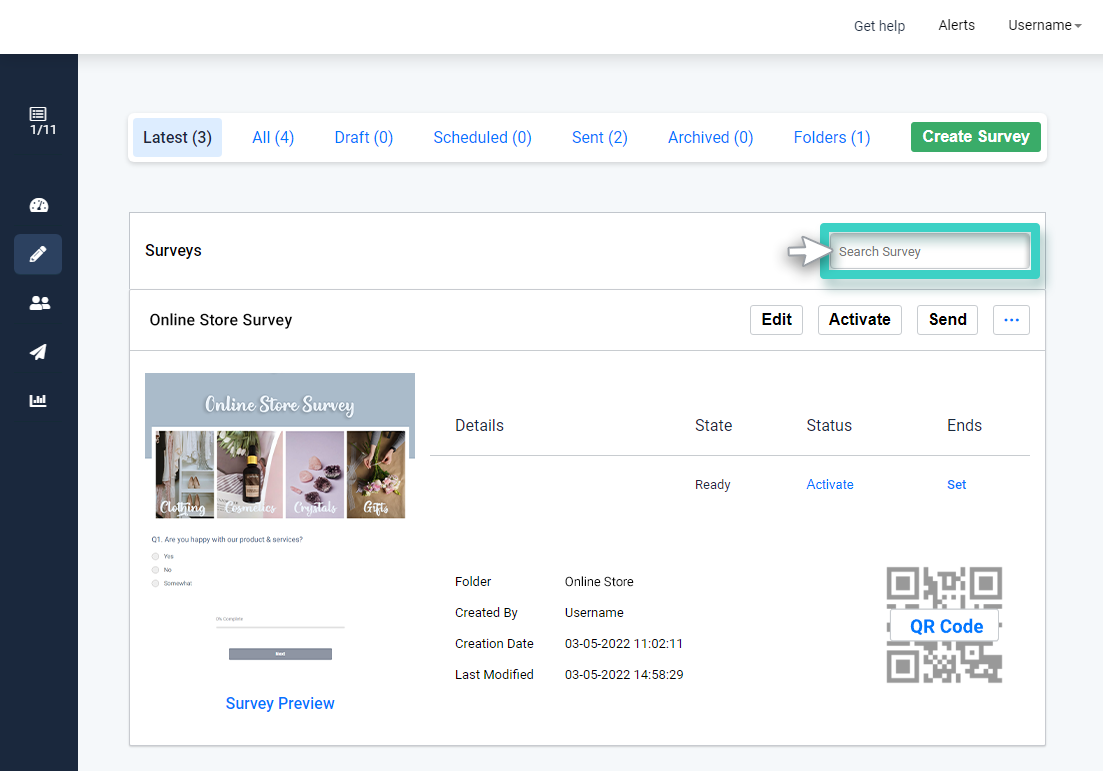Viewport: 1103px width, 771px height.
Task: Open the bar chart reports icon
Action: click(38, 400)
